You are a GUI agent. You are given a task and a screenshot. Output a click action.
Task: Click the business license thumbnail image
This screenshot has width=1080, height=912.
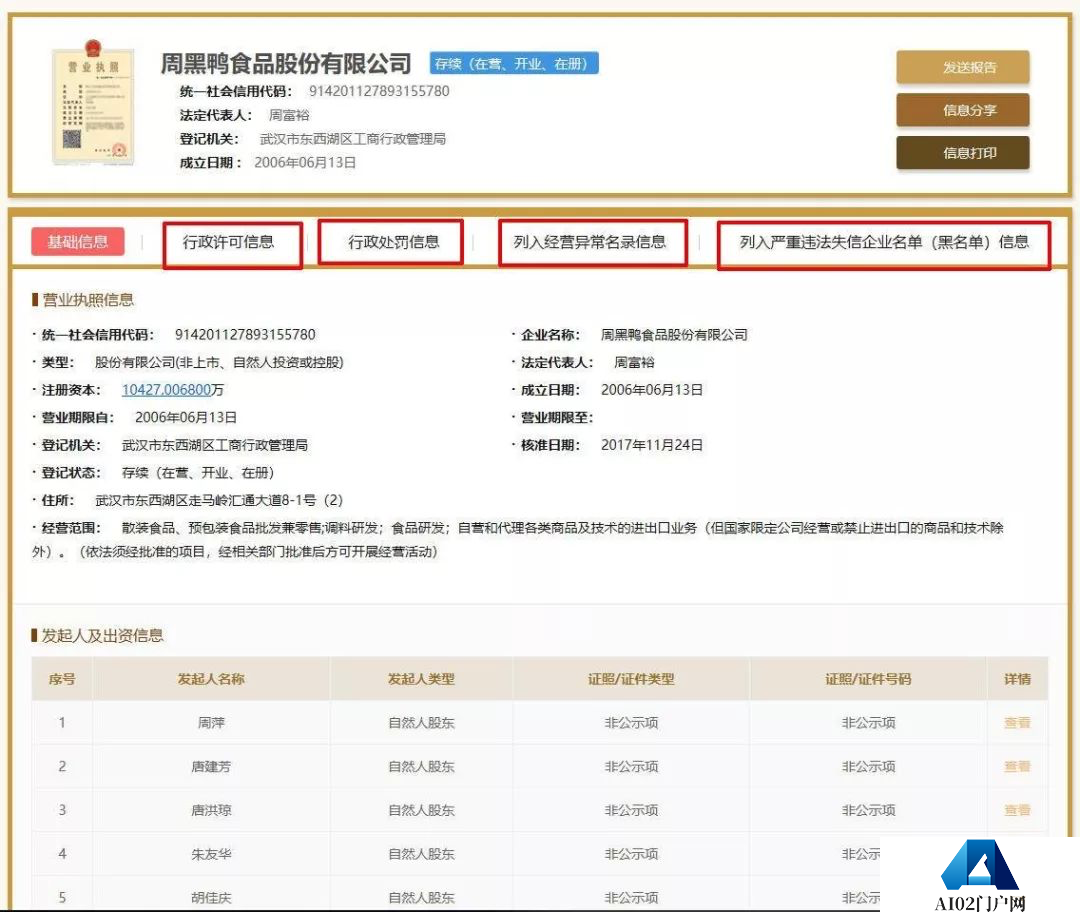93,103
